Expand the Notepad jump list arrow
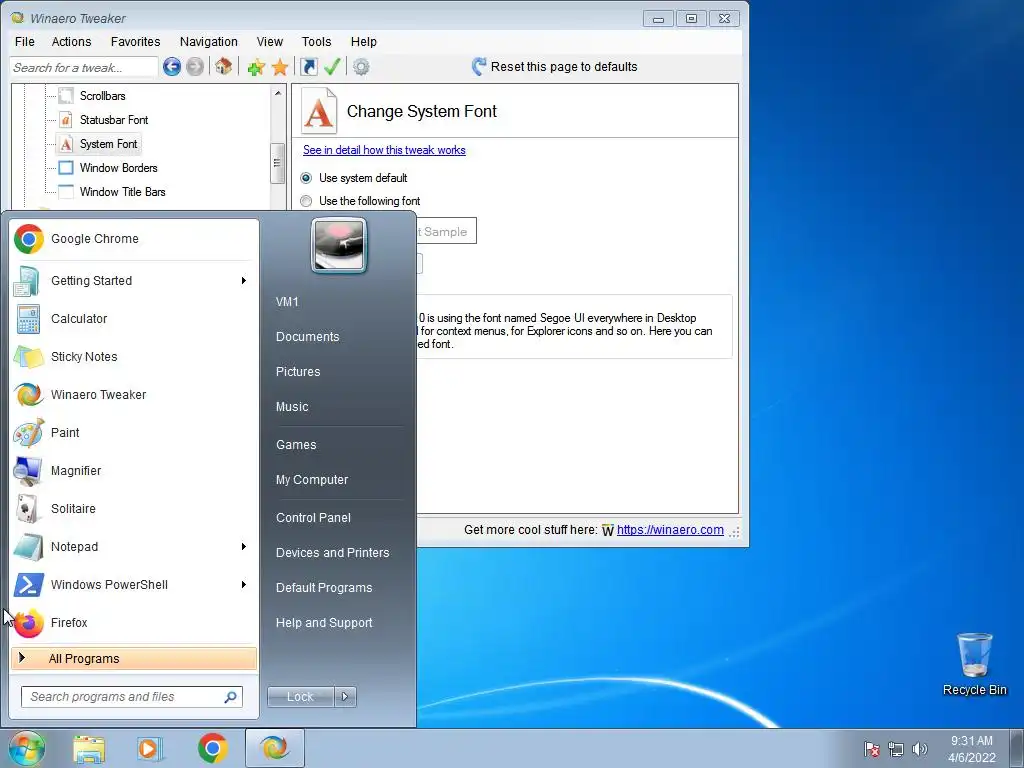The height and width of the screenshot is (768, 1024). coord(244,547)
